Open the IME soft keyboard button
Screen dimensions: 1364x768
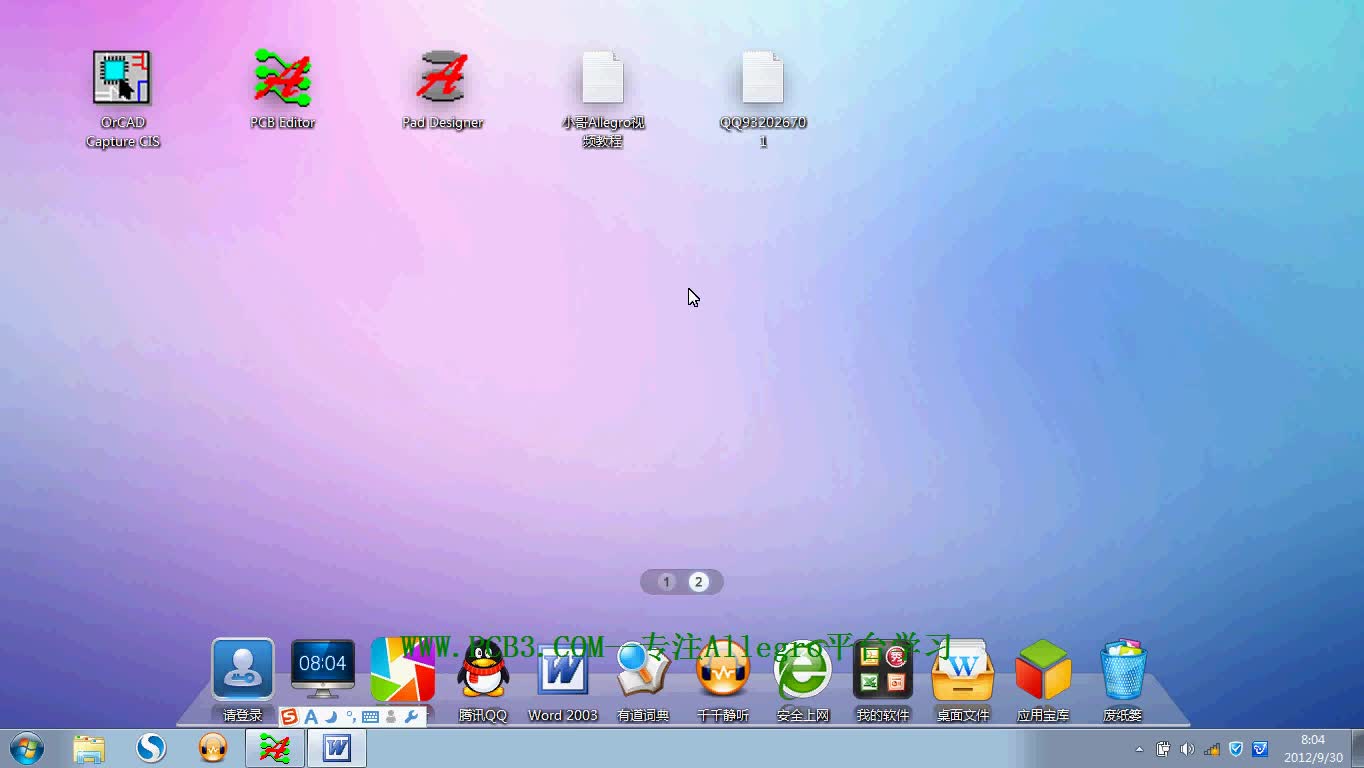[370, 717]
